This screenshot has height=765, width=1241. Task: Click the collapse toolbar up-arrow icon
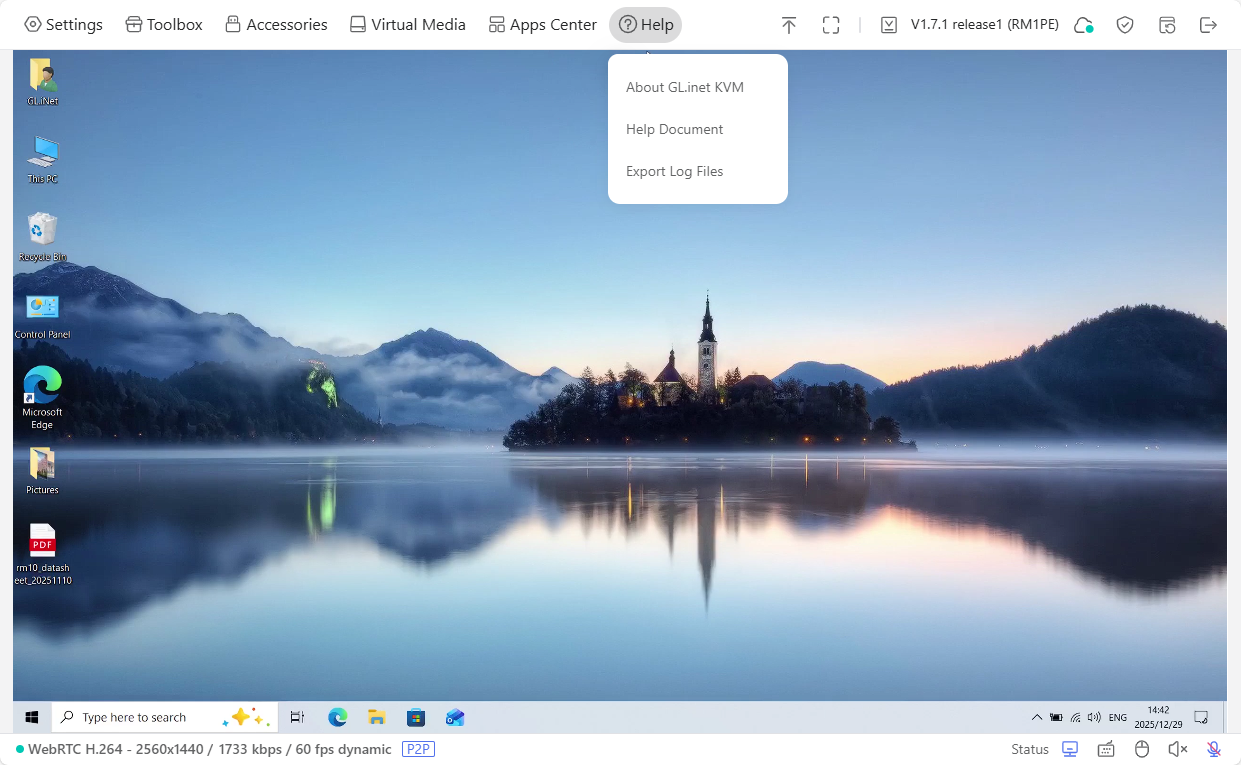coord(789,25)
